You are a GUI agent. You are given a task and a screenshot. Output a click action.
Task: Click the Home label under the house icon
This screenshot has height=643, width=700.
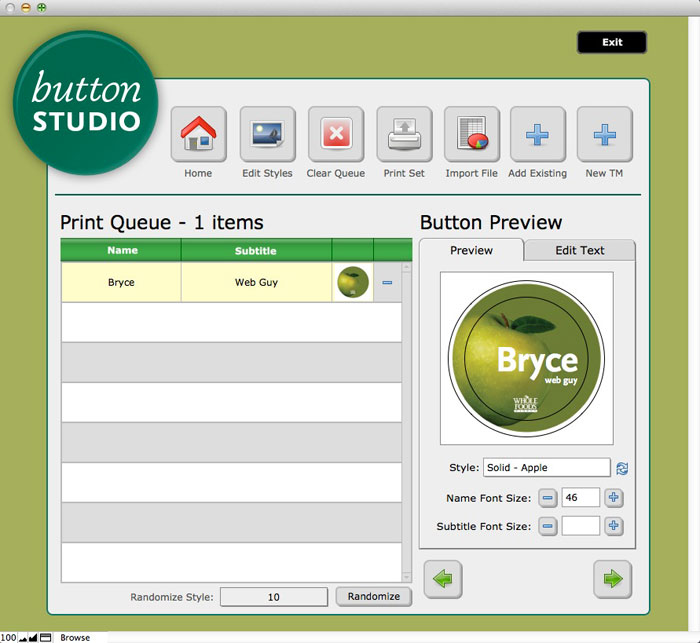(x=198, y=173)
